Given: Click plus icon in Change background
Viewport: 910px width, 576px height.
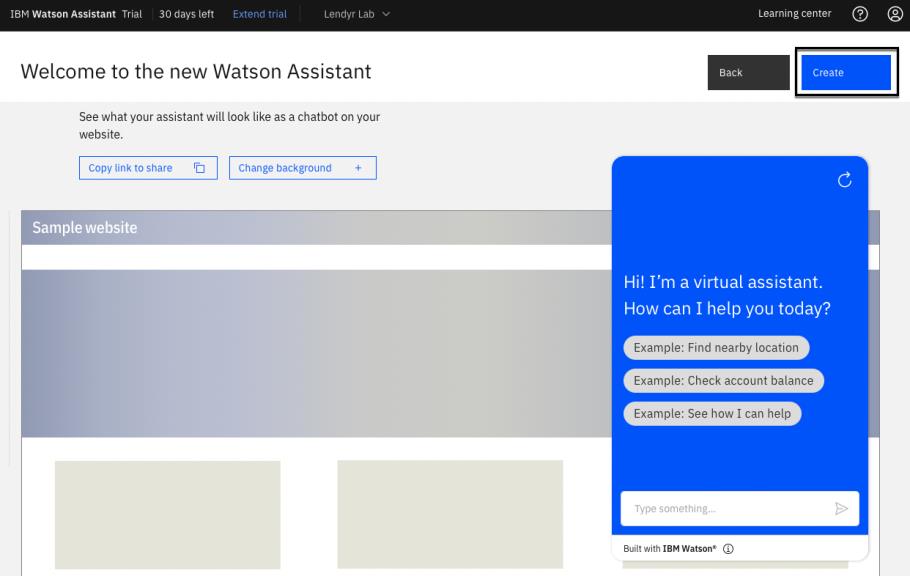Looking at the screenshot, I should [x=358, y=168].
